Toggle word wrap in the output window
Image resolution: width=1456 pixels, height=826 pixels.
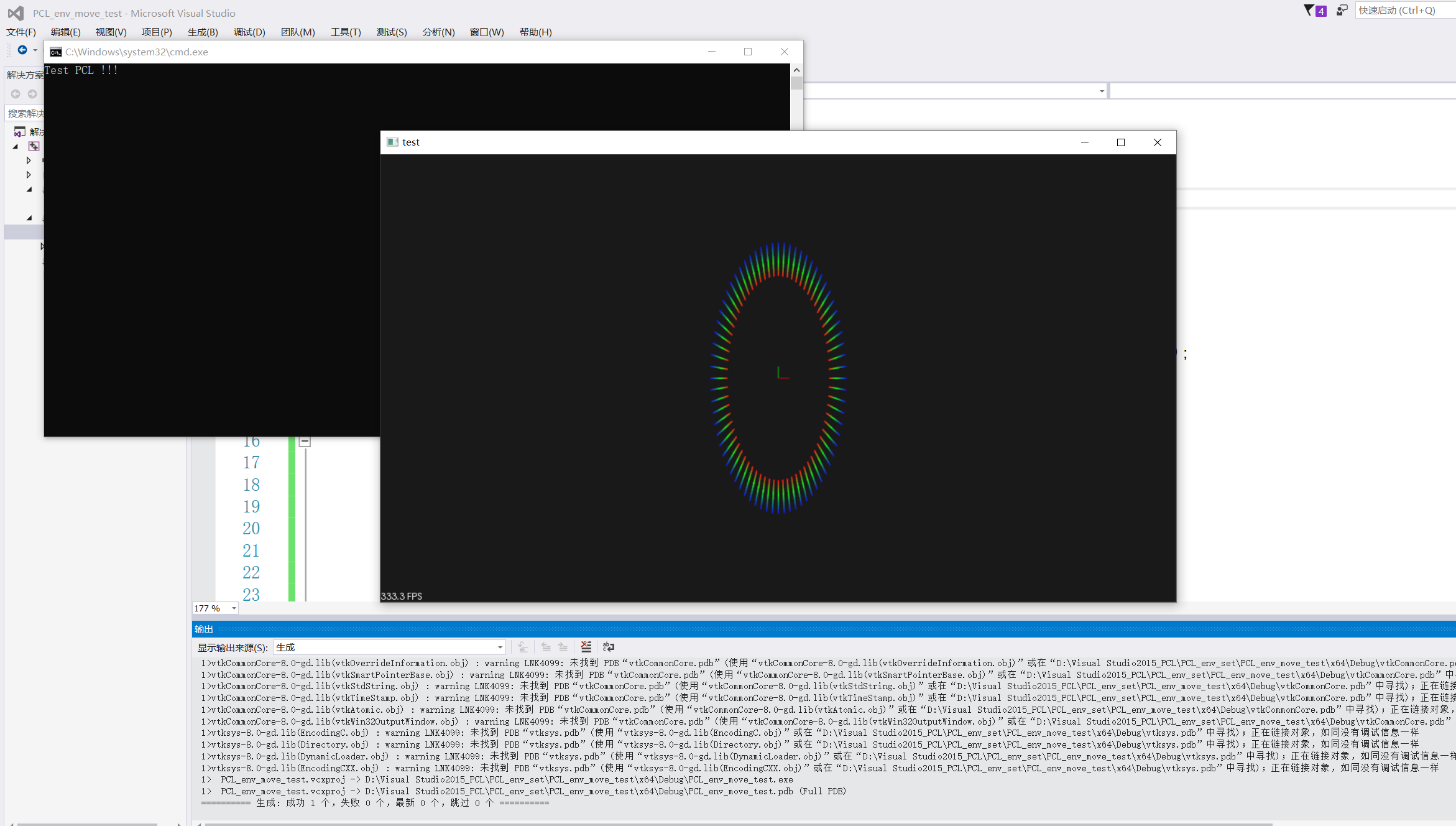tap(608, 647)
